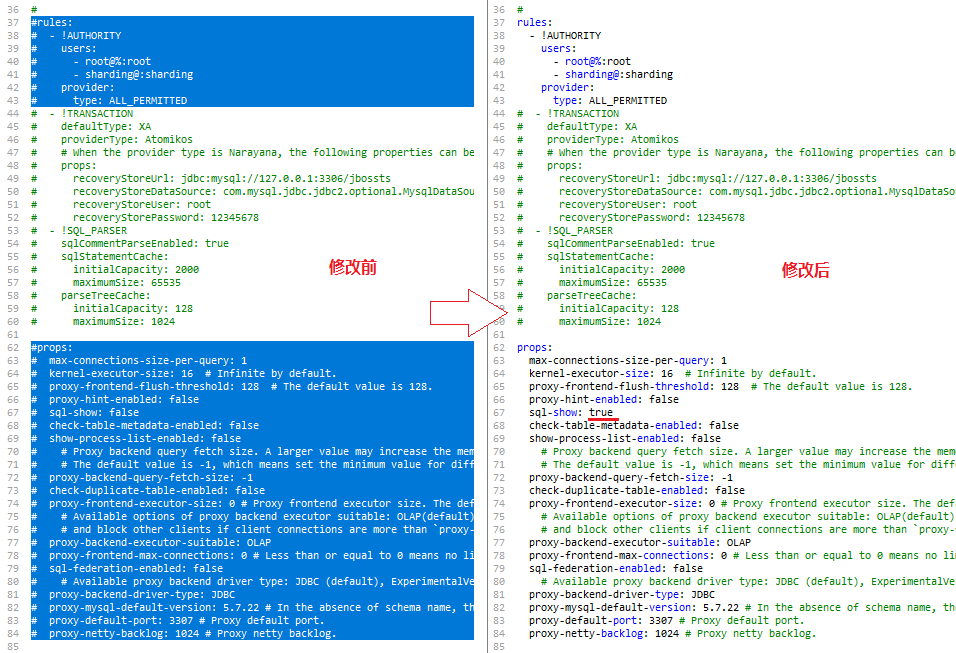Viewport: 956px width, 653px height.
Task: Click the commented '# - sharding@:sharding' line
Action: click(x=112, y=74)
